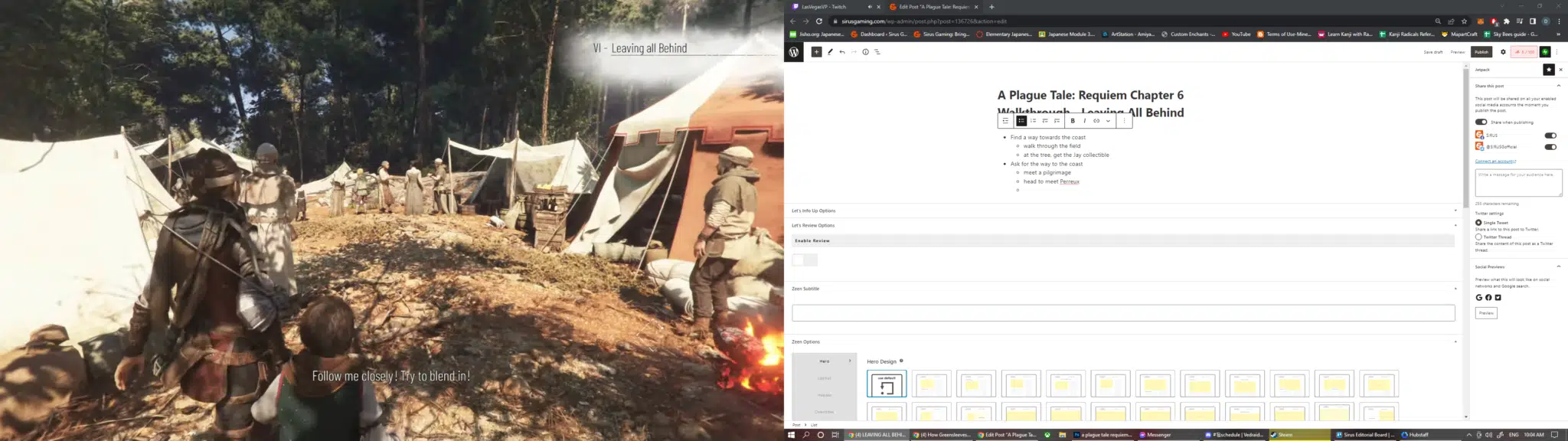Viewport: 1568px width, 441px height.
Task: Toggle the Enable Review switch
Action: pos(805,260)
